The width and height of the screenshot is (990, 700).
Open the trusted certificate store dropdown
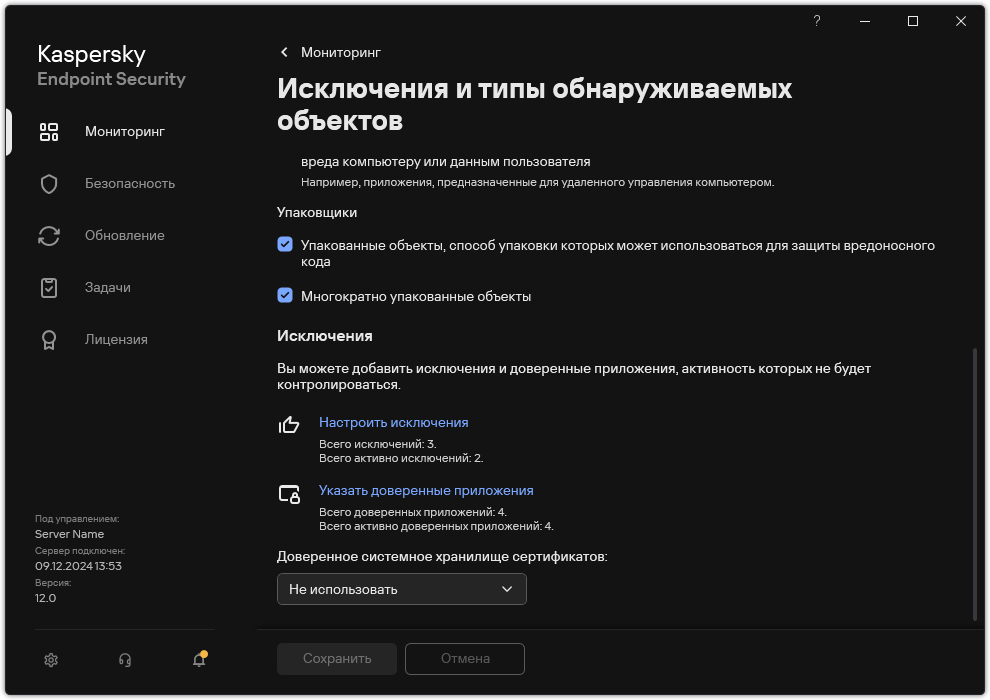click(x=402, y=590)
